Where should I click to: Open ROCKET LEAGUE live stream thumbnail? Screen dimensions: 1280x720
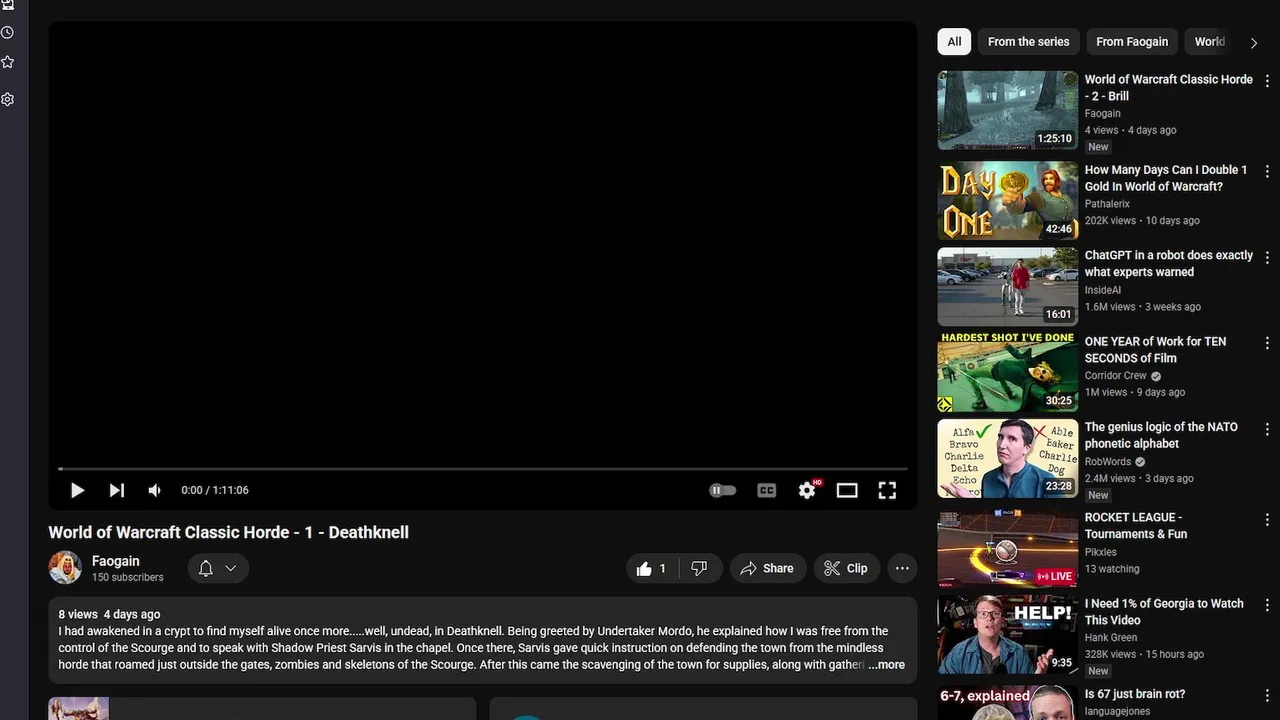point(1007,548)
